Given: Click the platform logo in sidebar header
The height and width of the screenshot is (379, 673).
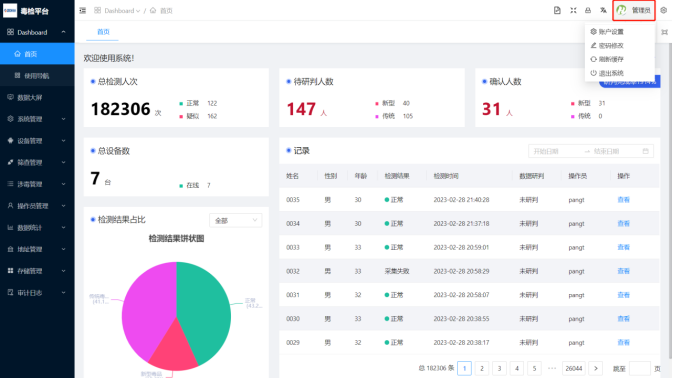Looking at the screenshot, I should tap(10, 11).
